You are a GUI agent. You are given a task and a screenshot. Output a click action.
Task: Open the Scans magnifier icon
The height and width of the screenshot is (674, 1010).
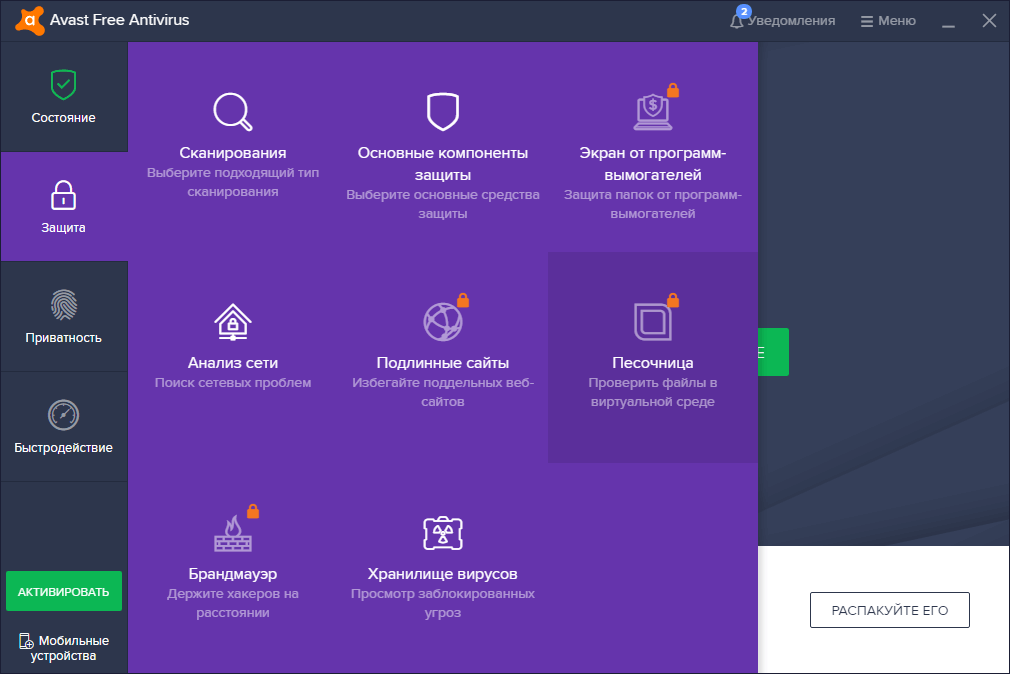(x=232, y=112)
